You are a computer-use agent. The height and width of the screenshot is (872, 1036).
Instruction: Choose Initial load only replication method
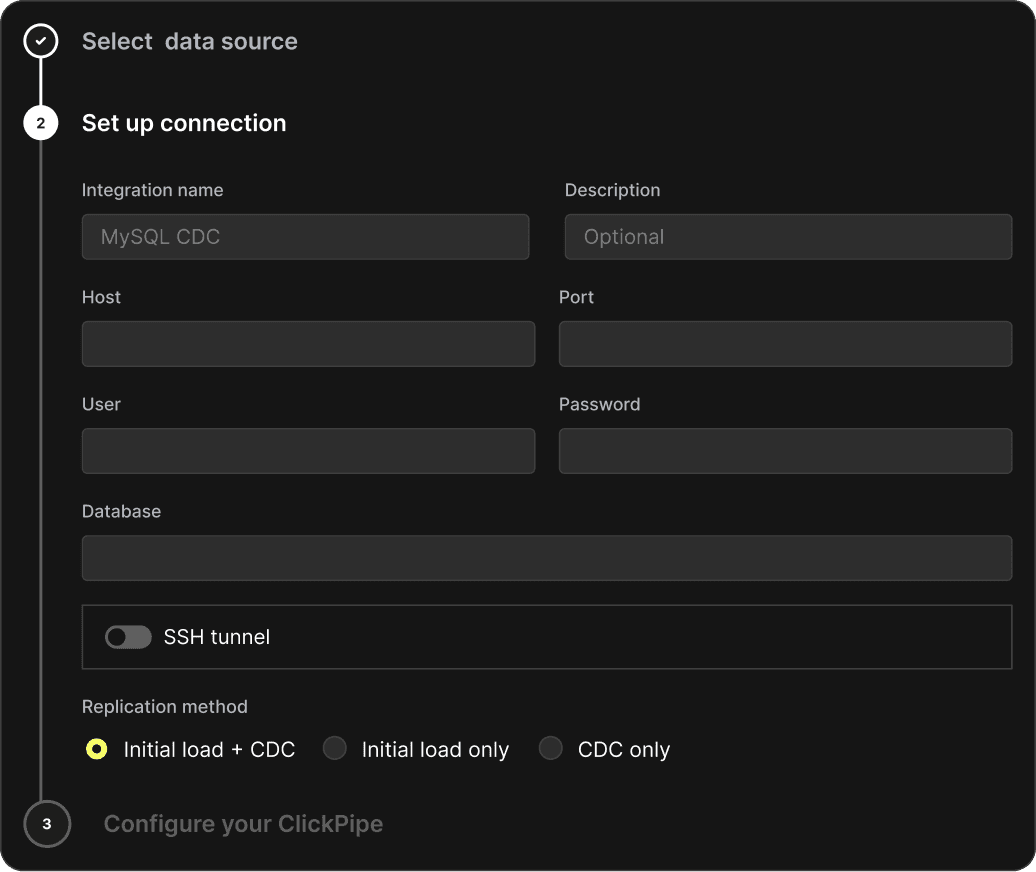click(x=334, y=748)
